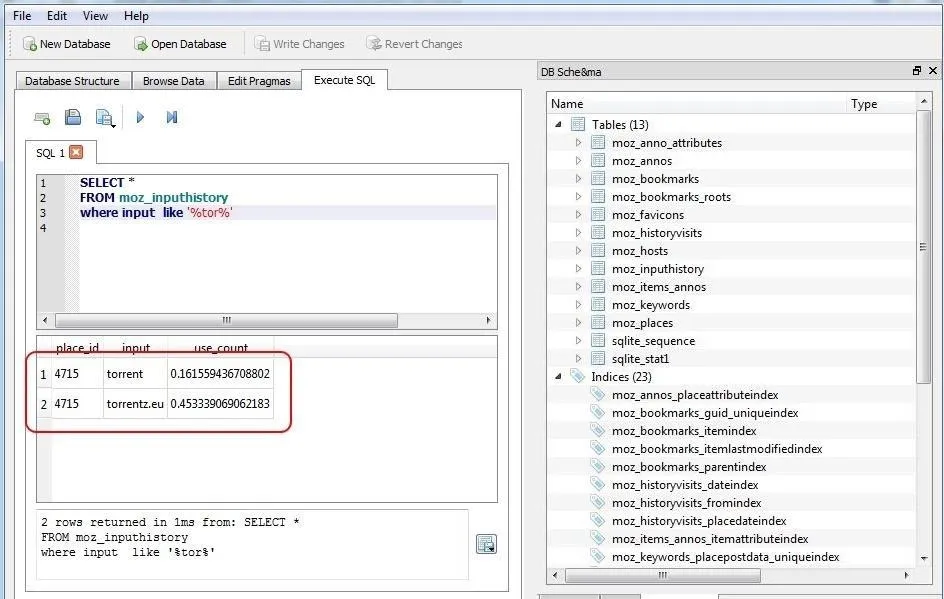Click the New Database icon
944x599 pixels.
point(30,44)
